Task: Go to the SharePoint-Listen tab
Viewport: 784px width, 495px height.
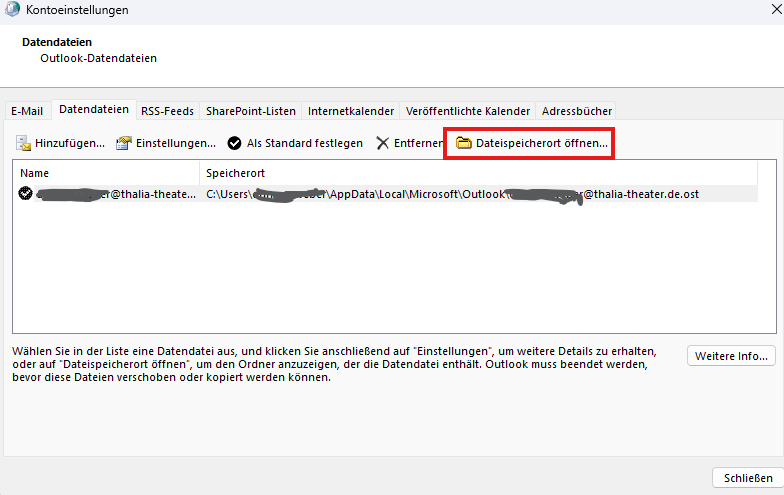Action: [x=251, y=111]
